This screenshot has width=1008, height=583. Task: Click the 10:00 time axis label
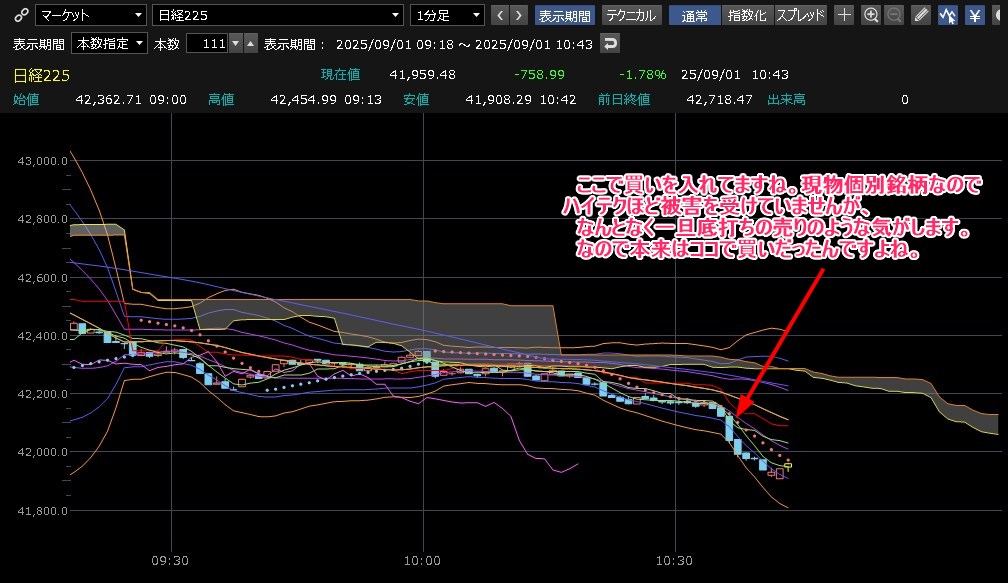coord(422,561)
